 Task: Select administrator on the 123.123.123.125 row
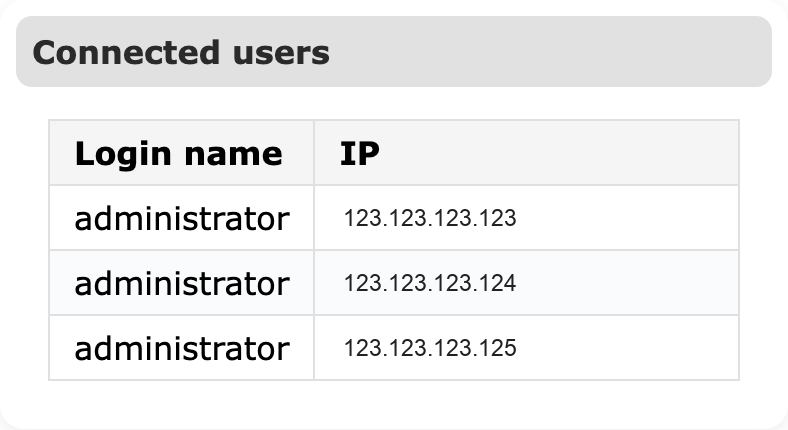[181, 348]
